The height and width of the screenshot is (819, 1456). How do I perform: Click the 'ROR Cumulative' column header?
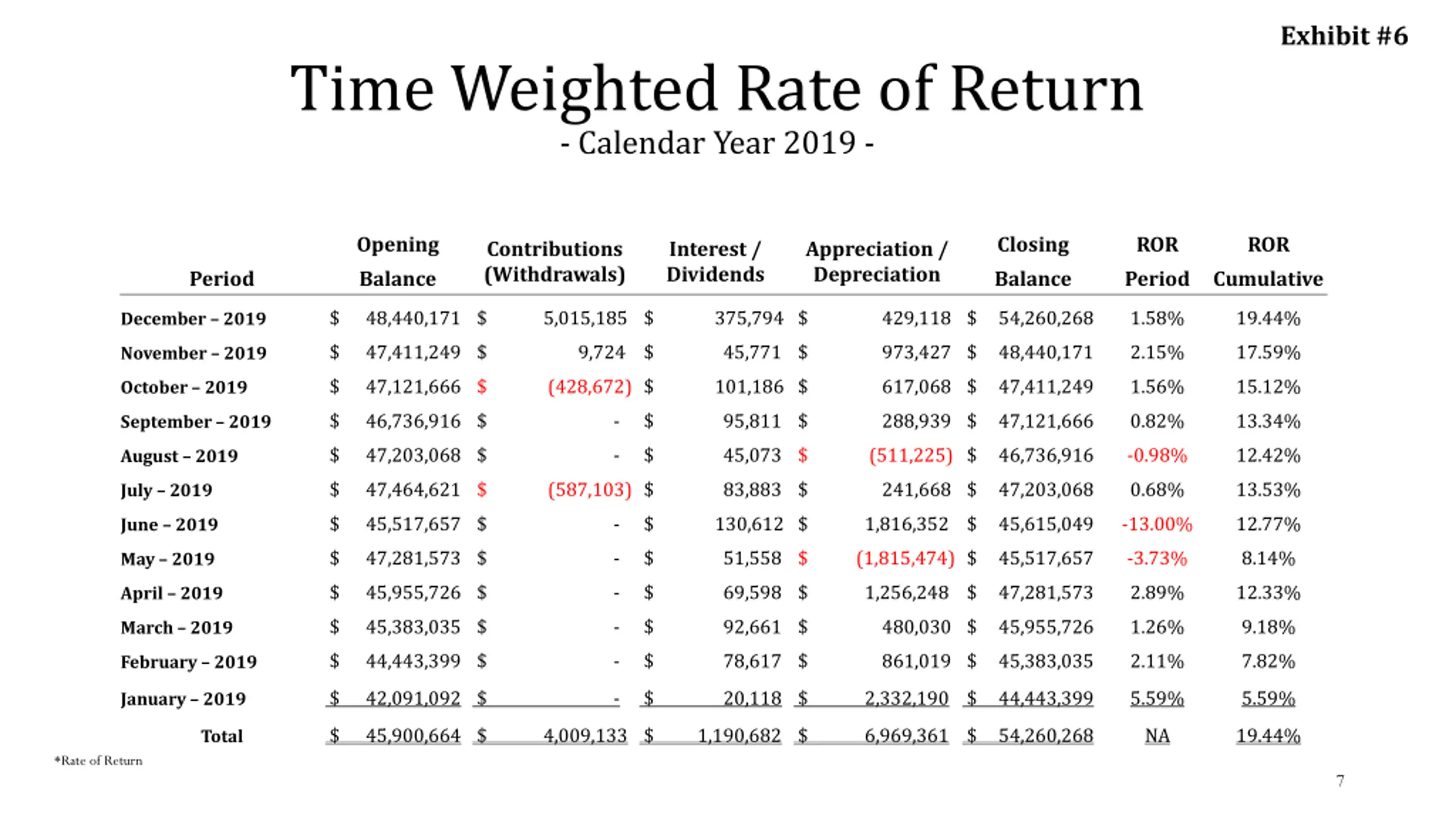1268,262
